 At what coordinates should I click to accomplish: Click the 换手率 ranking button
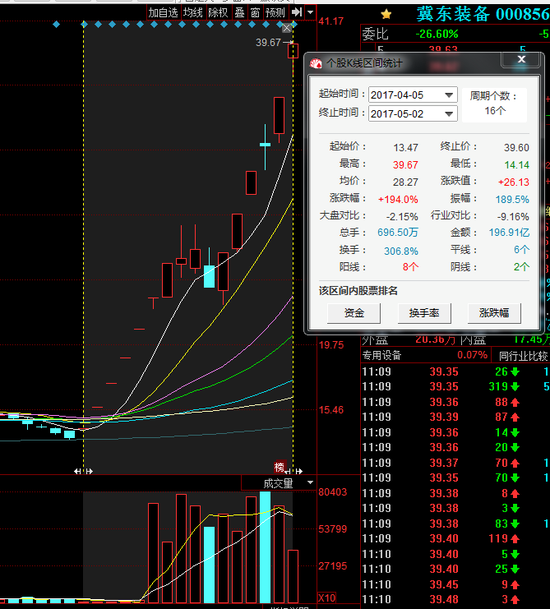pos(424,313)
